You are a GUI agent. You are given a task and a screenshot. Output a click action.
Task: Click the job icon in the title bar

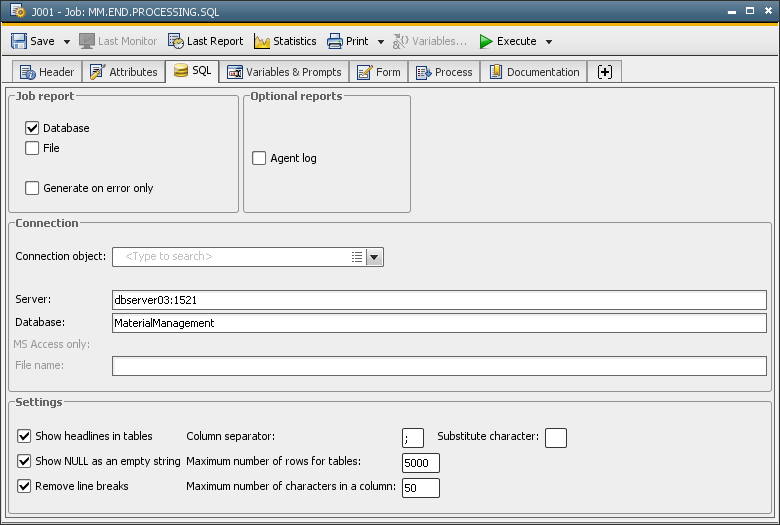(17, 12)
